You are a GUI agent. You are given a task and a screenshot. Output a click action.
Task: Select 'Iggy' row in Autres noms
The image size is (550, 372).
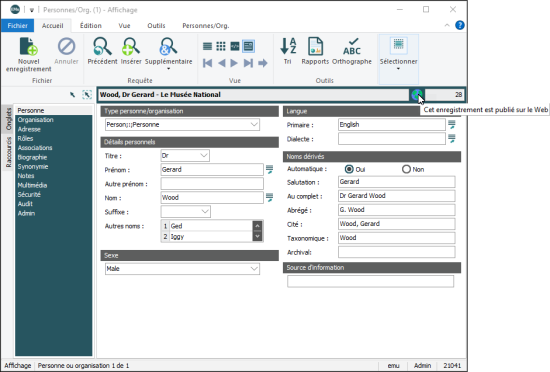tap(207, 237)
